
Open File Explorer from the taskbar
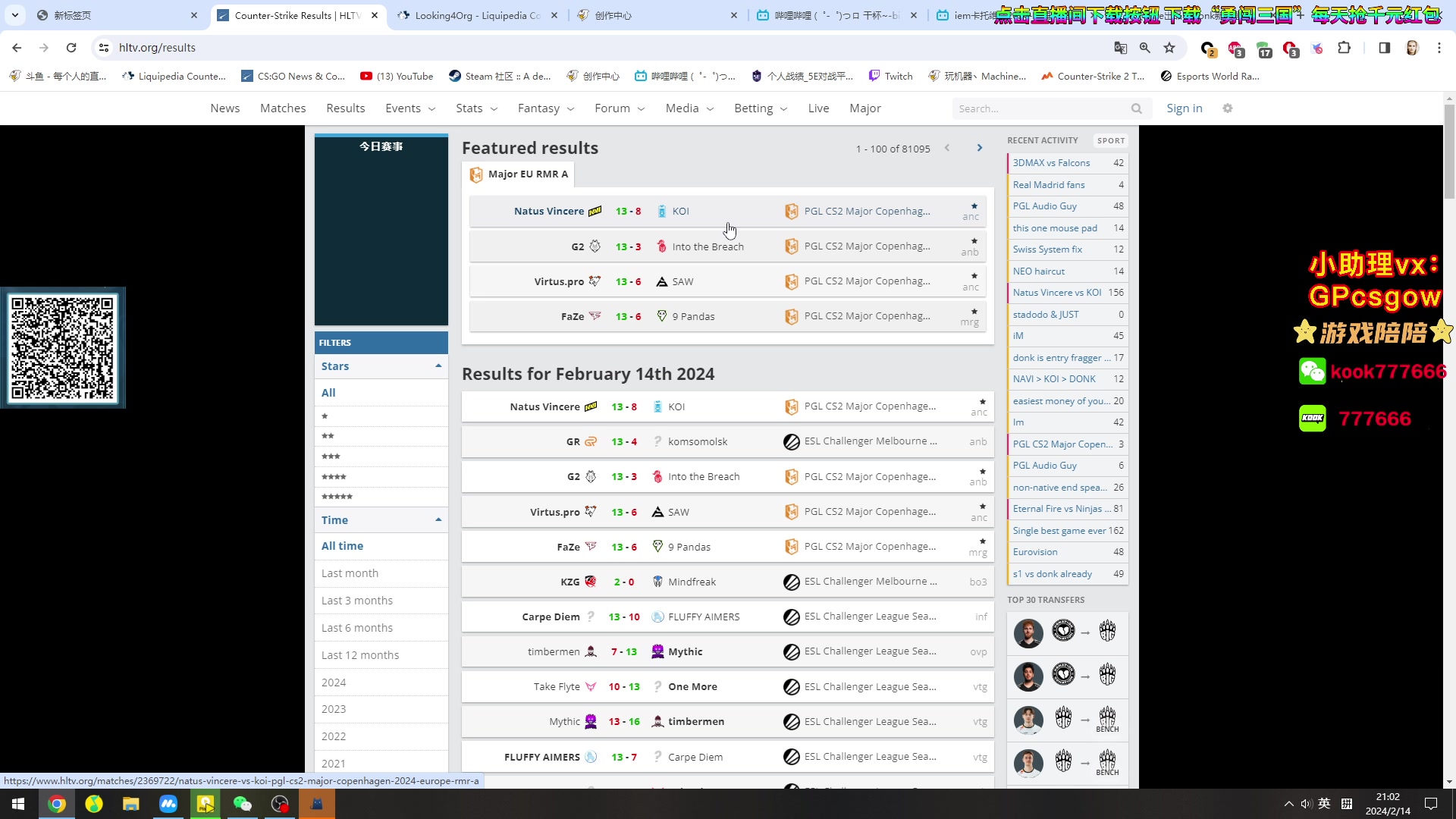[131, 804]
